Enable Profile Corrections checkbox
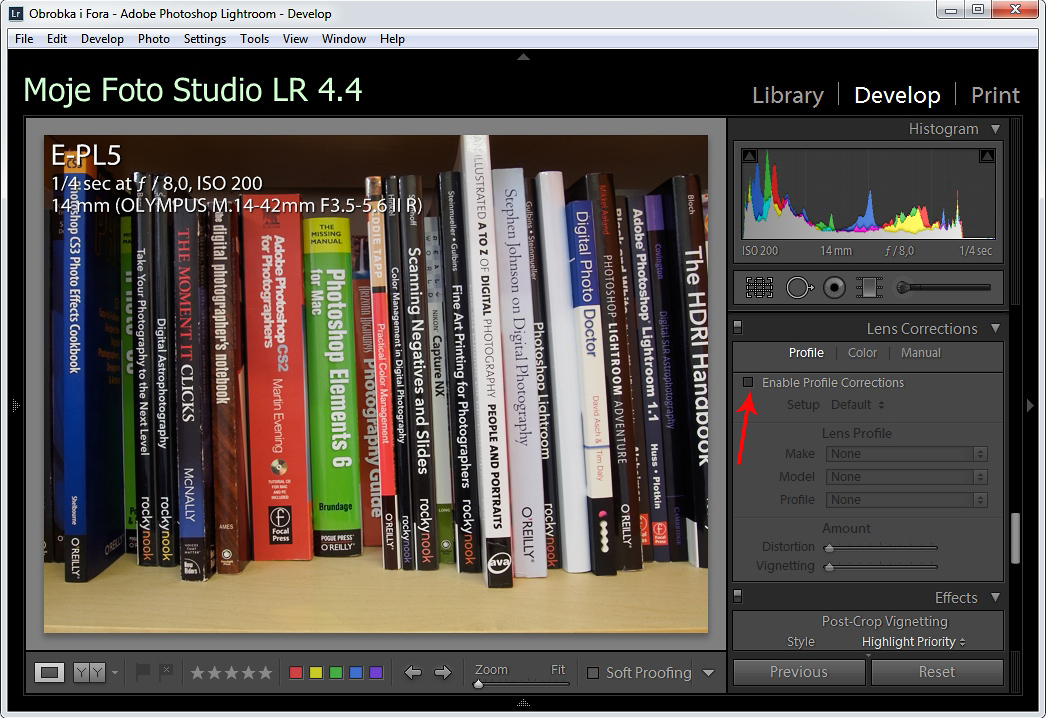The width and height of the screenshot is (1046, 718). tap(748, 383)
